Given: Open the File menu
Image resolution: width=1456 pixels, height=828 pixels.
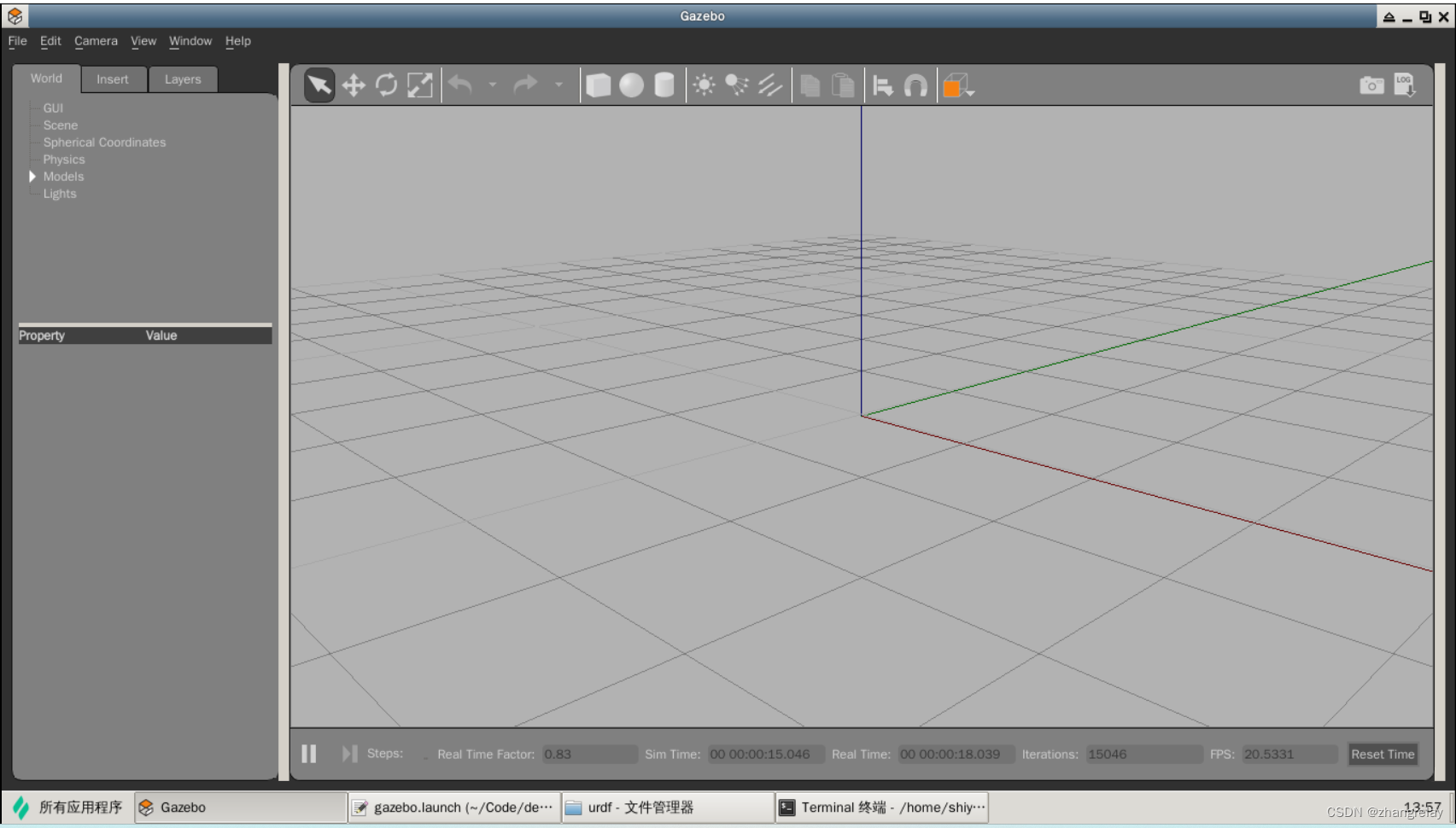Looking at the screenshot, I should (x=17, y=41).
